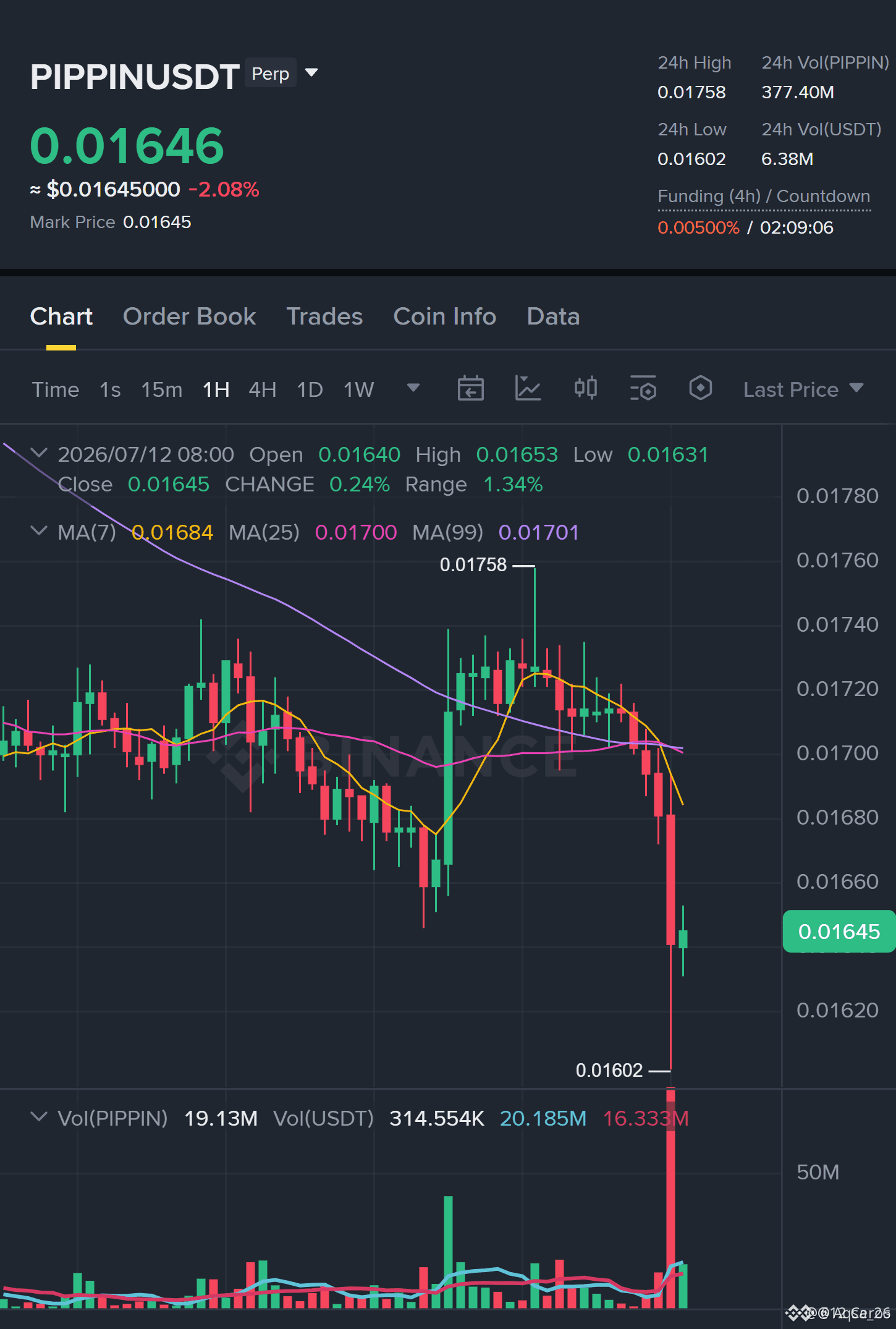
Task: Open the Data tab
Action: pos(553,316)
